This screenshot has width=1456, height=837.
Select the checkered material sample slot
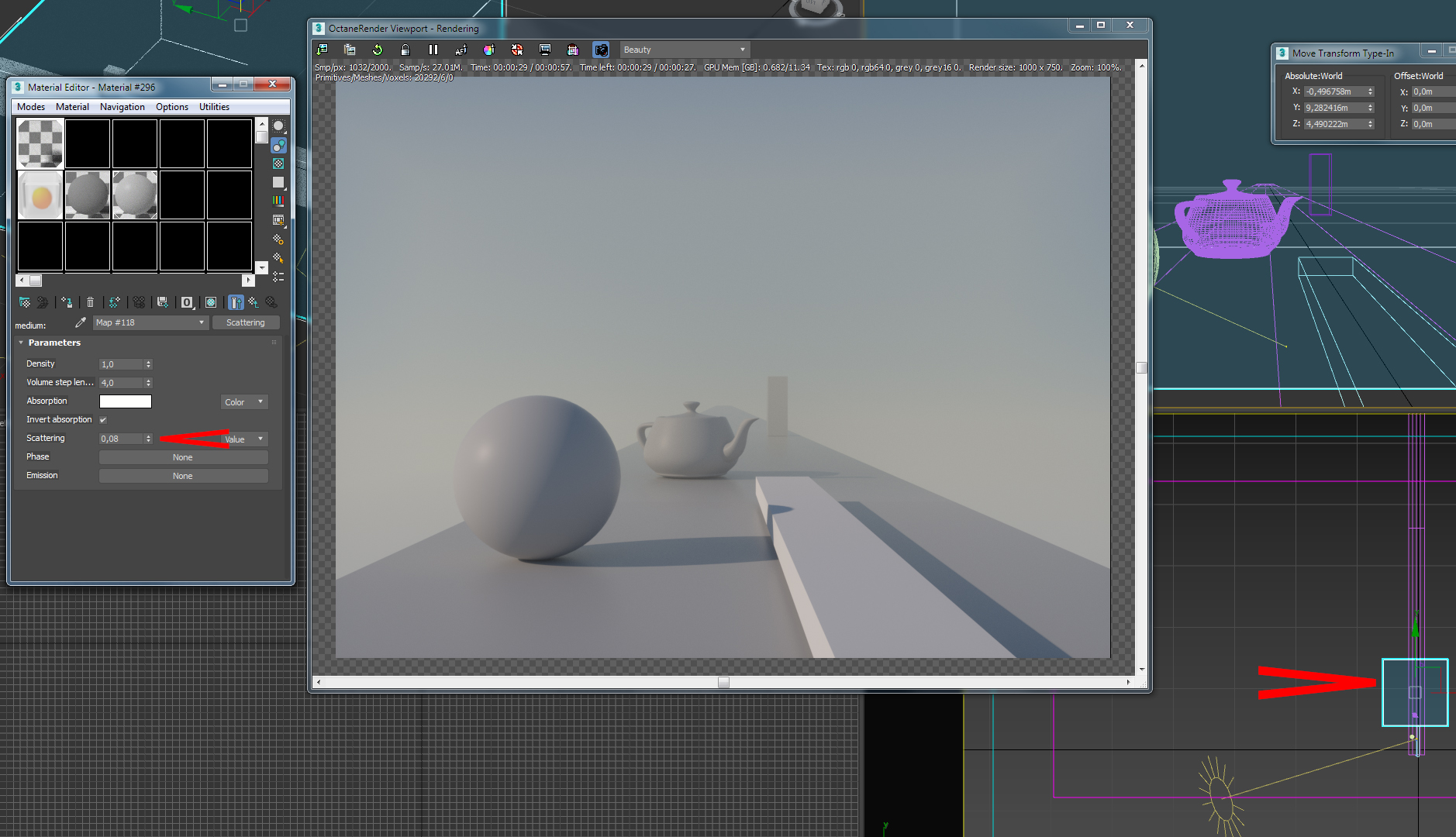(40, 143)
